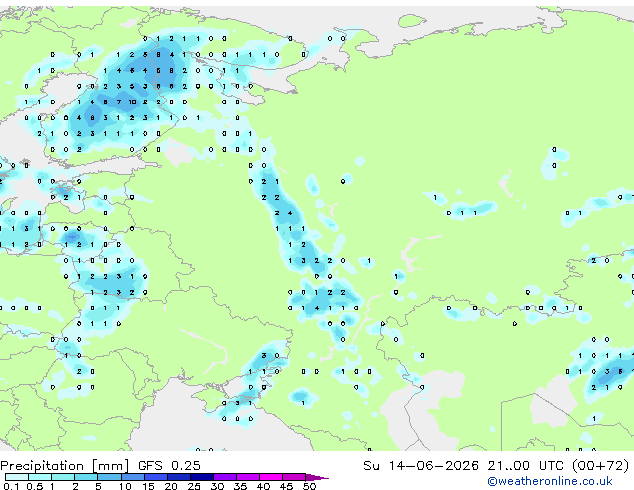Click the legend tick label "20"
Screen dimensions: 634x490
171,486
